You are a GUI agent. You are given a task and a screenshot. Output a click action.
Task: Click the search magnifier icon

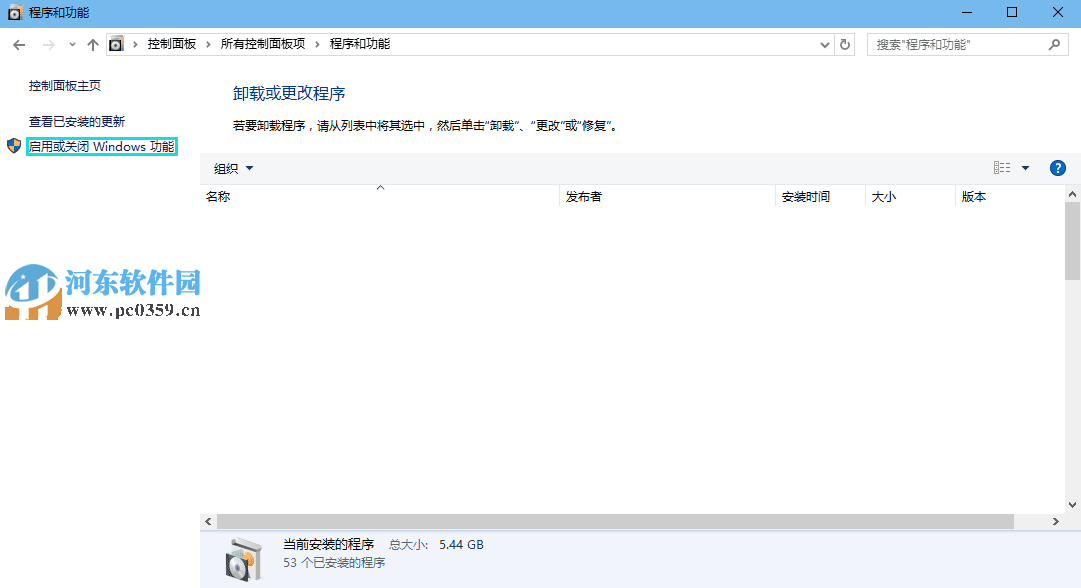pos(1055,44)
